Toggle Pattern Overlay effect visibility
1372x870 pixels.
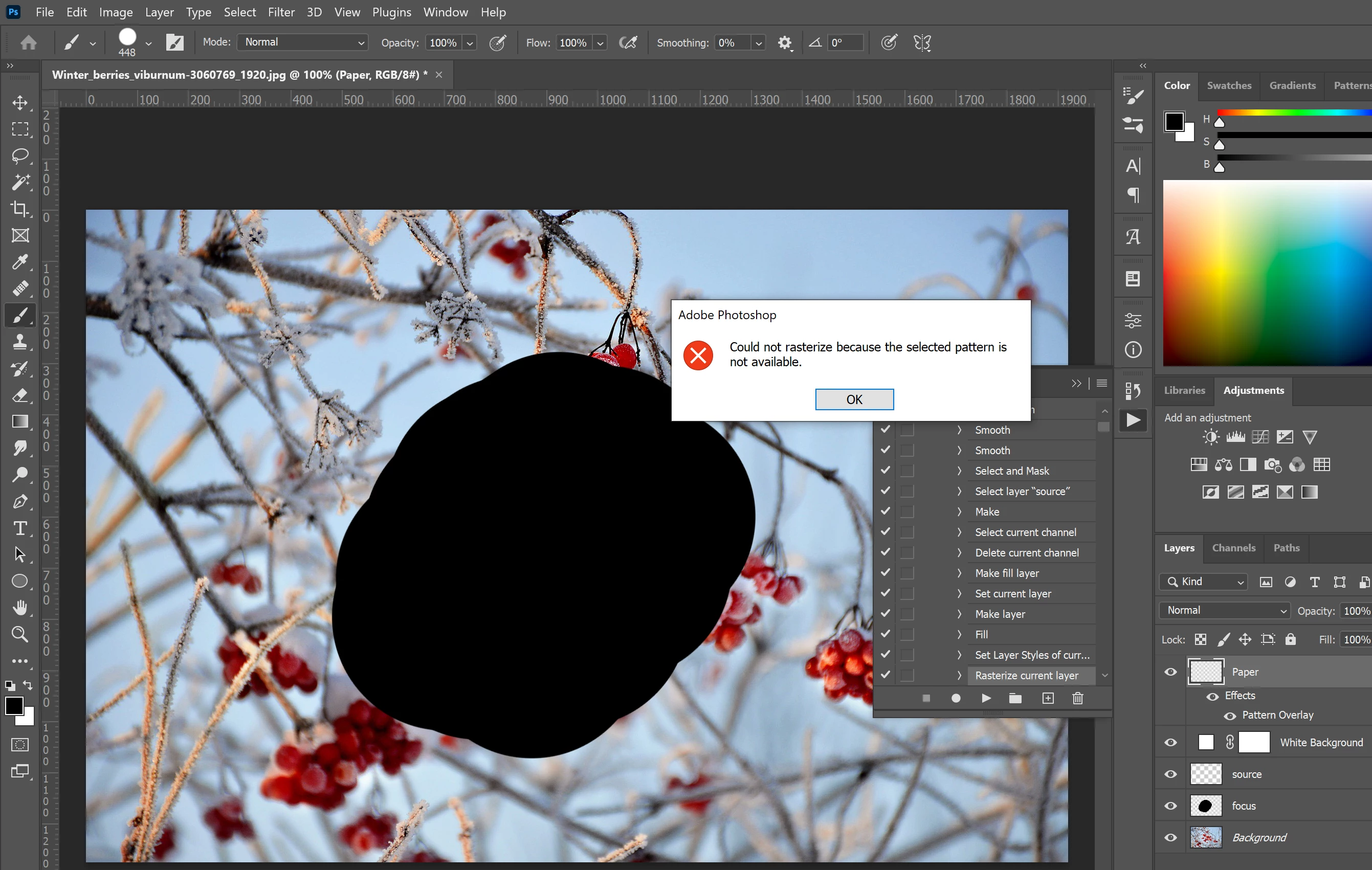click(1230, 716)
